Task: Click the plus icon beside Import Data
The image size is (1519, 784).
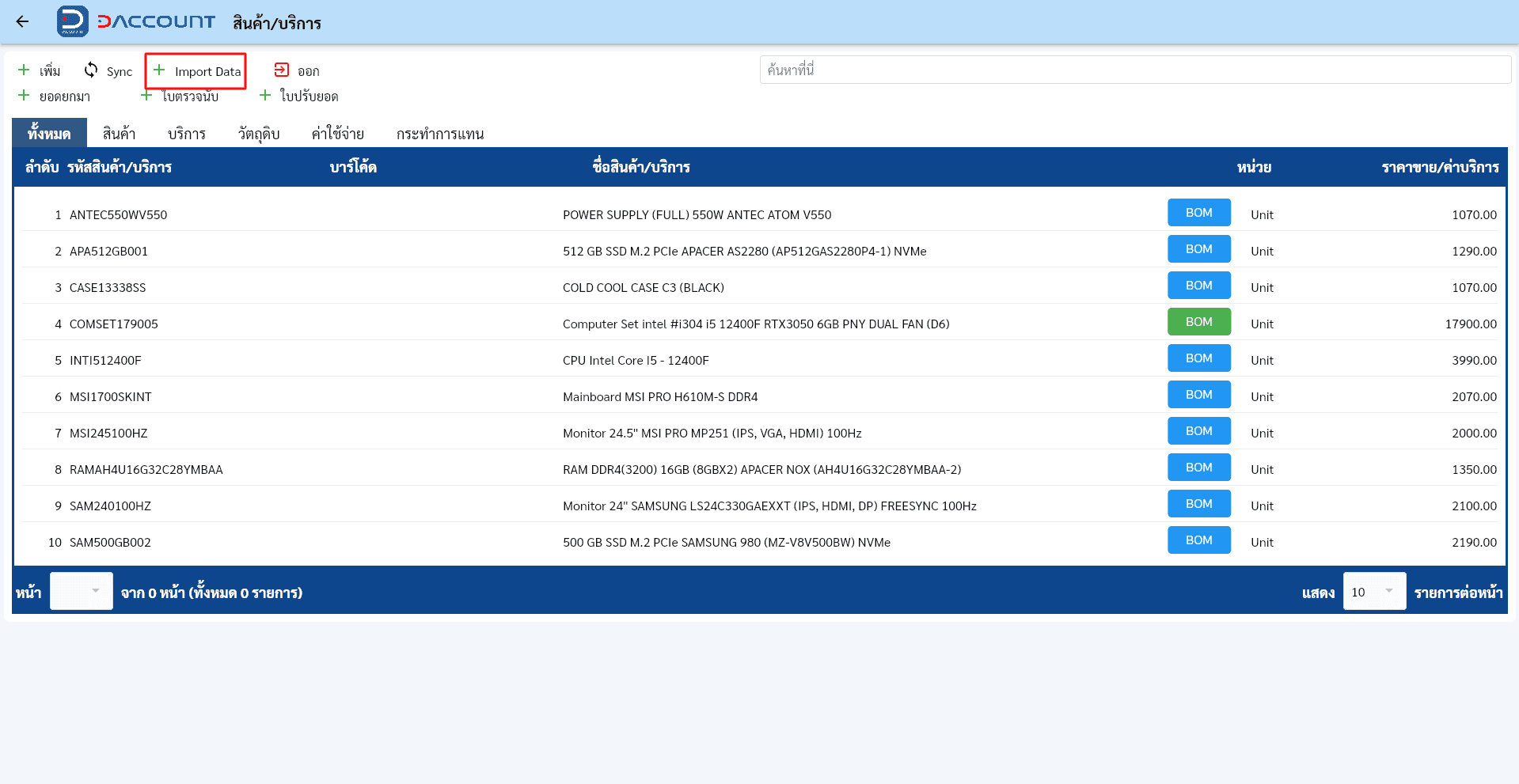Action: point(159,70)
